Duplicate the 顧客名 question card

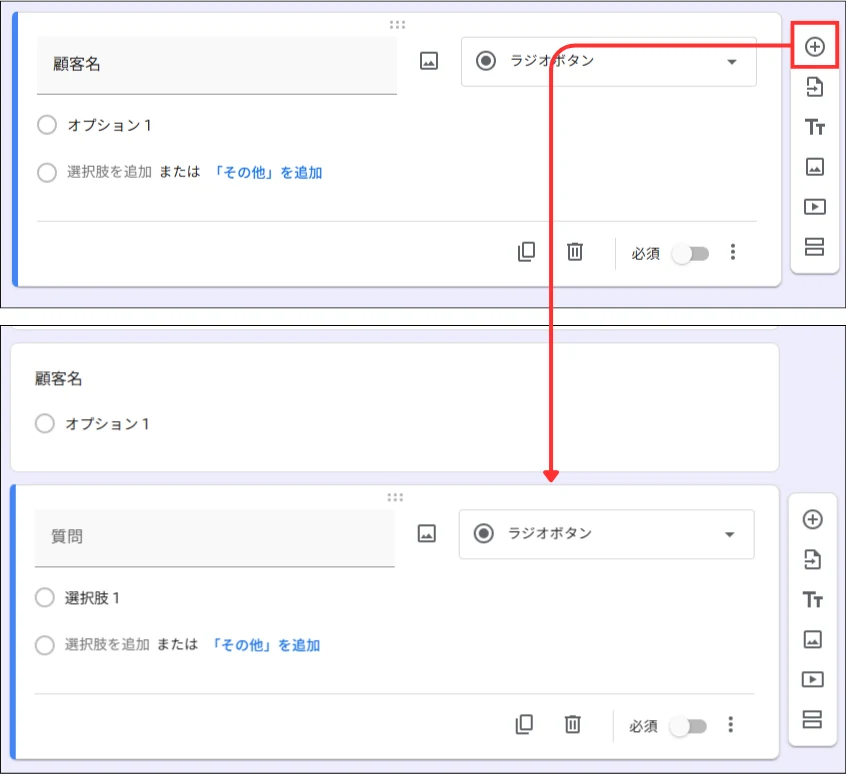point(526,252)
